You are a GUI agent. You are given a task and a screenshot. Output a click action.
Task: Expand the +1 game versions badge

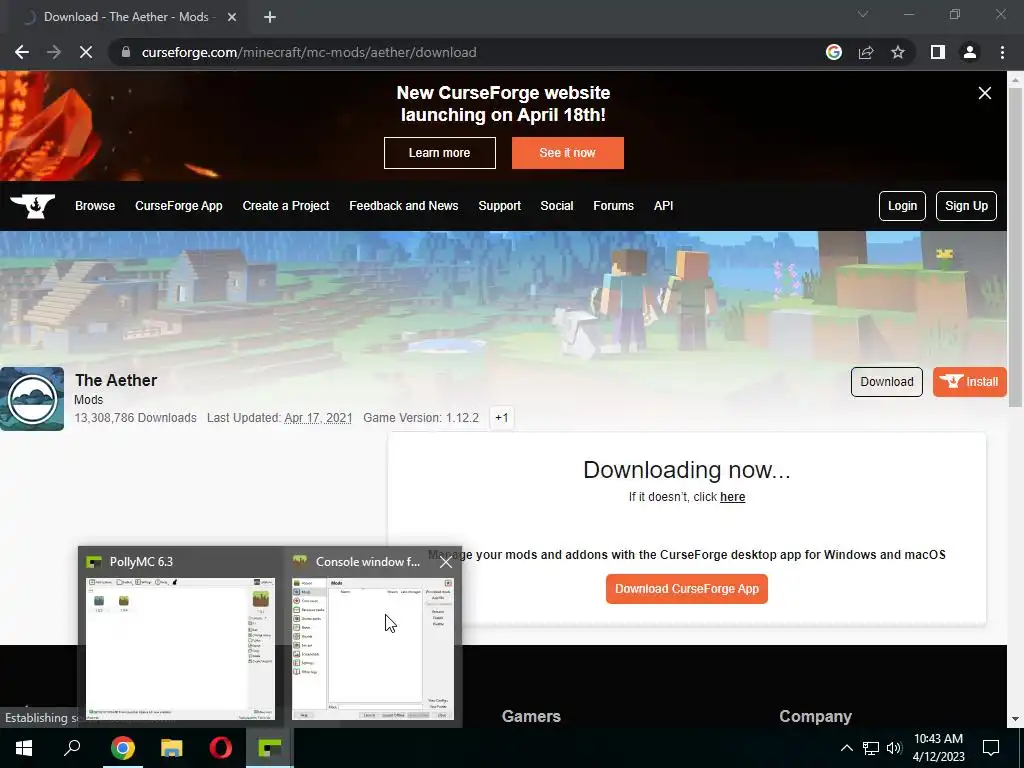(x=502, y=418)
